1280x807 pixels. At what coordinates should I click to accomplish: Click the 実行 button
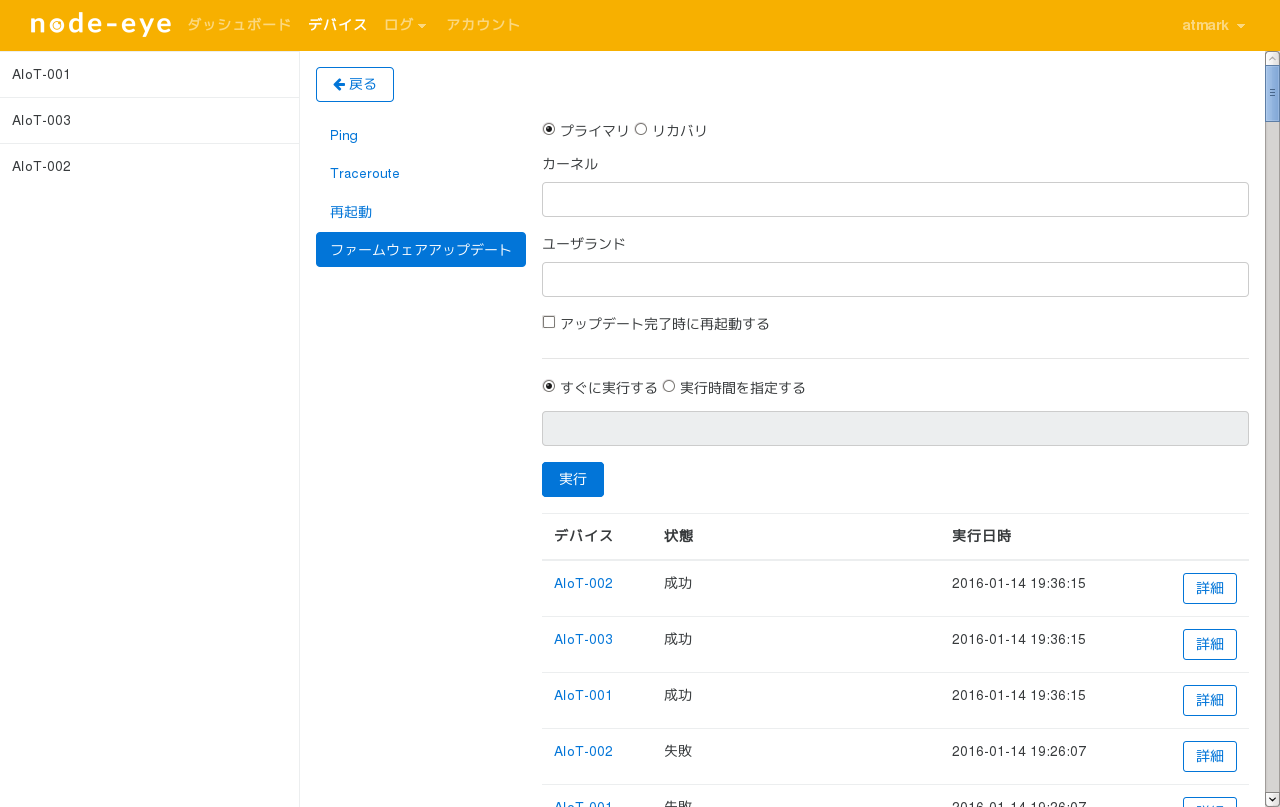tap(573, 479)
